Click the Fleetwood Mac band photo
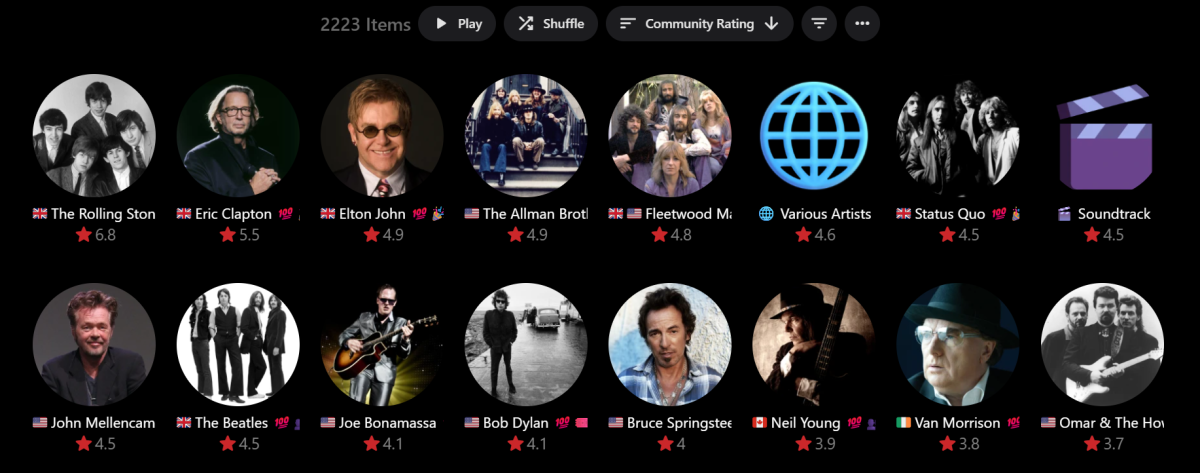Viewport: 1200px width, 473px height. pyautogui.click(x=670, y=135)
